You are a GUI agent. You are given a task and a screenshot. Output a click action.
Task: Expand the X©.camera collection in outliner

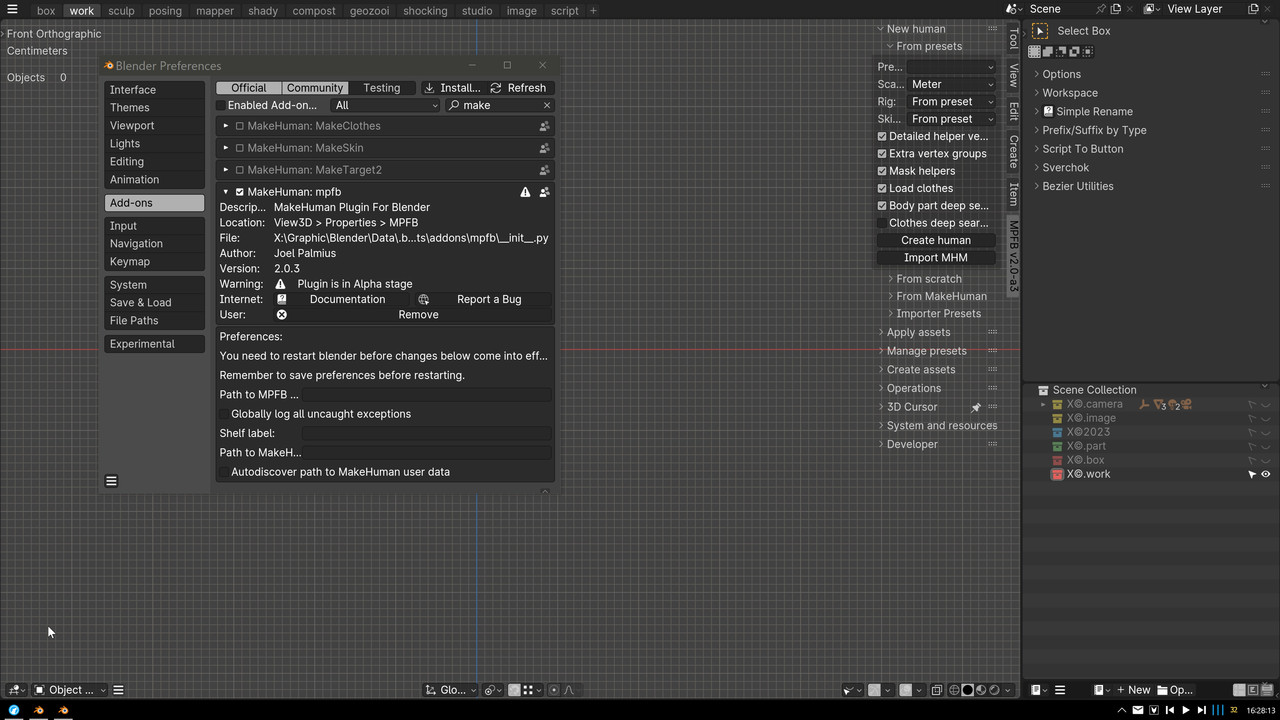click(x=1043, y=405)
